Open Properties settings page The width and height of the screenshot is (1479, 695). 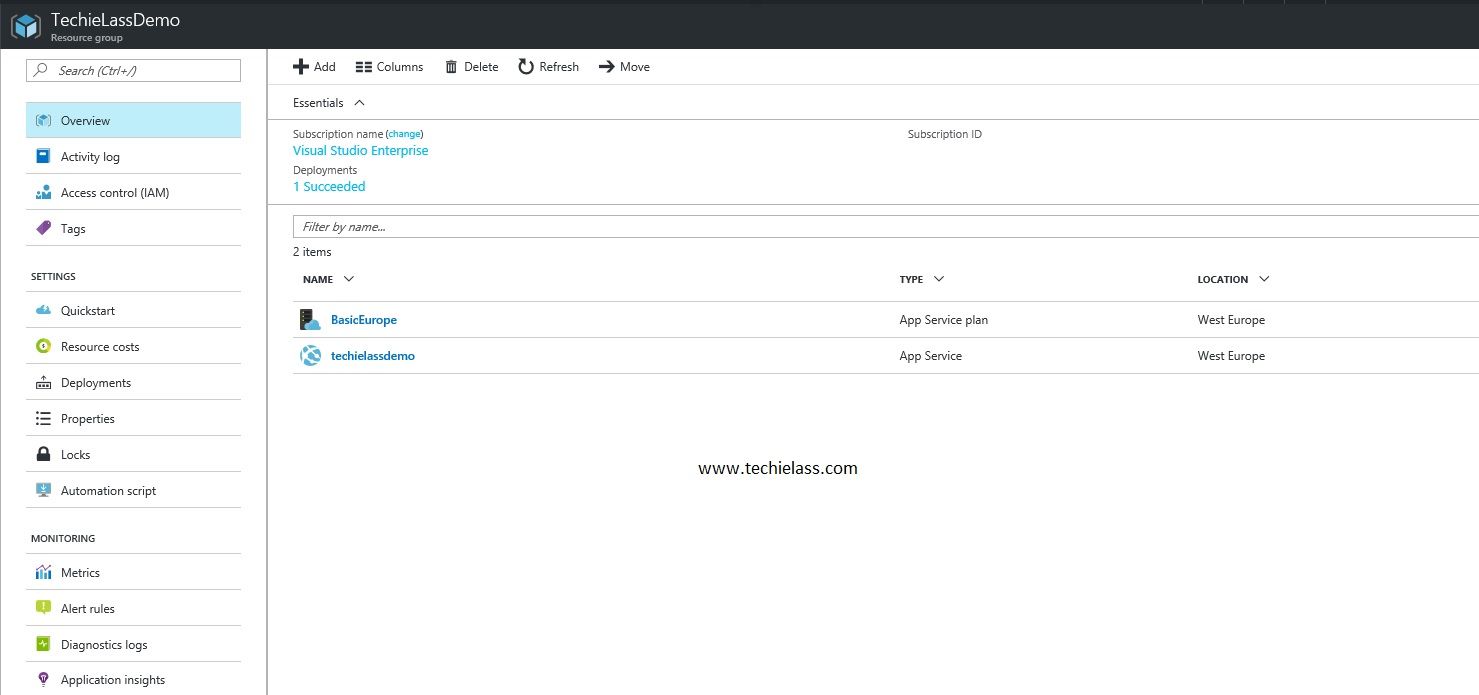pos(133,418)
